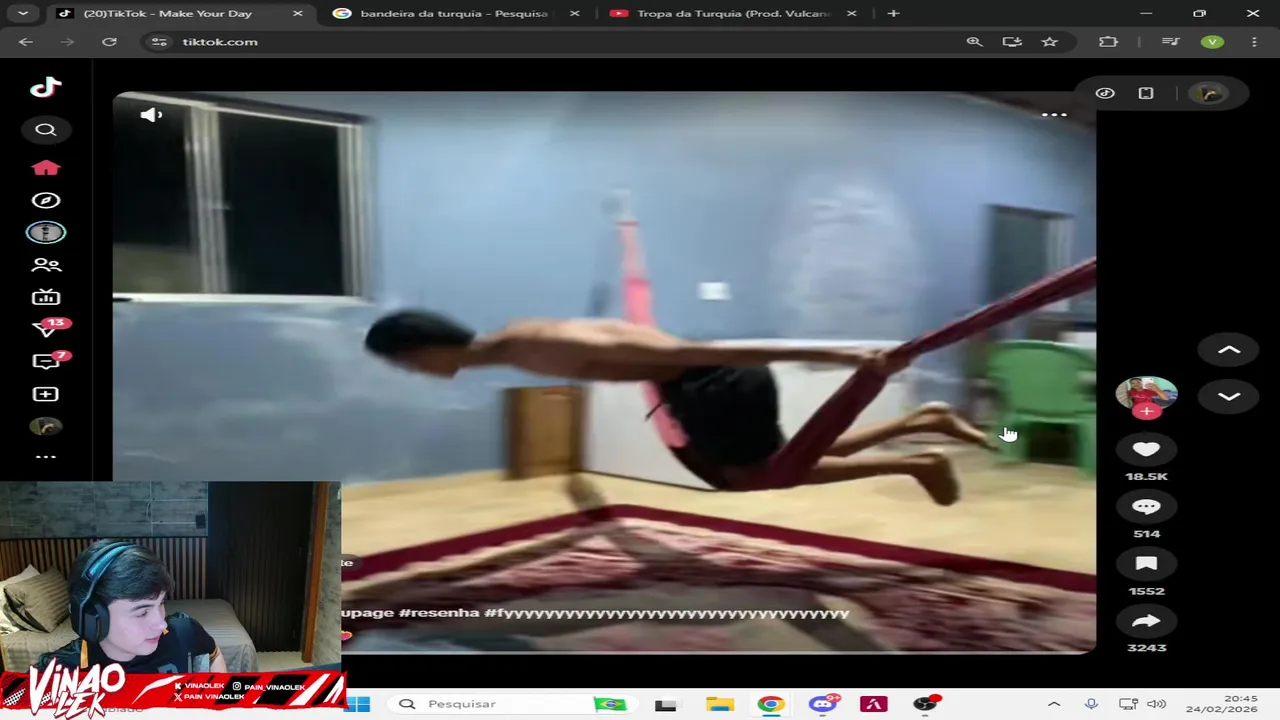This screenshot has width=1280, height=720.
Task: Click the #resenha hashtag in caption
Action: (438, 613)
